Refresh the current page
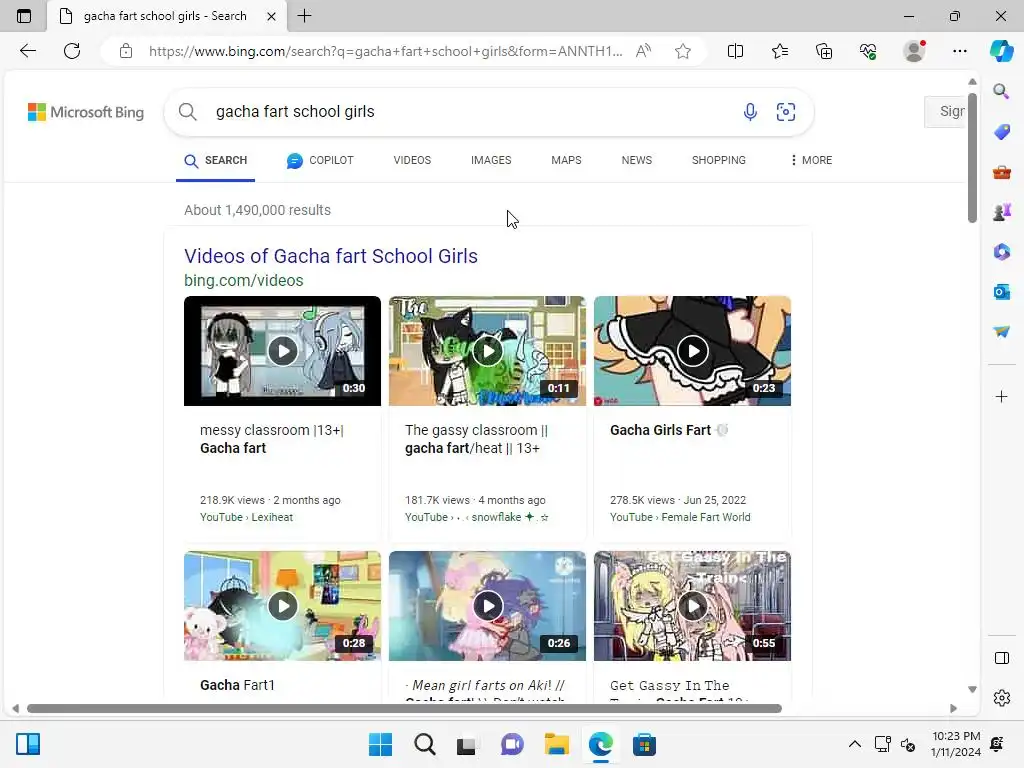Viewport: 1024px width, 768px height. click(72, 51)
